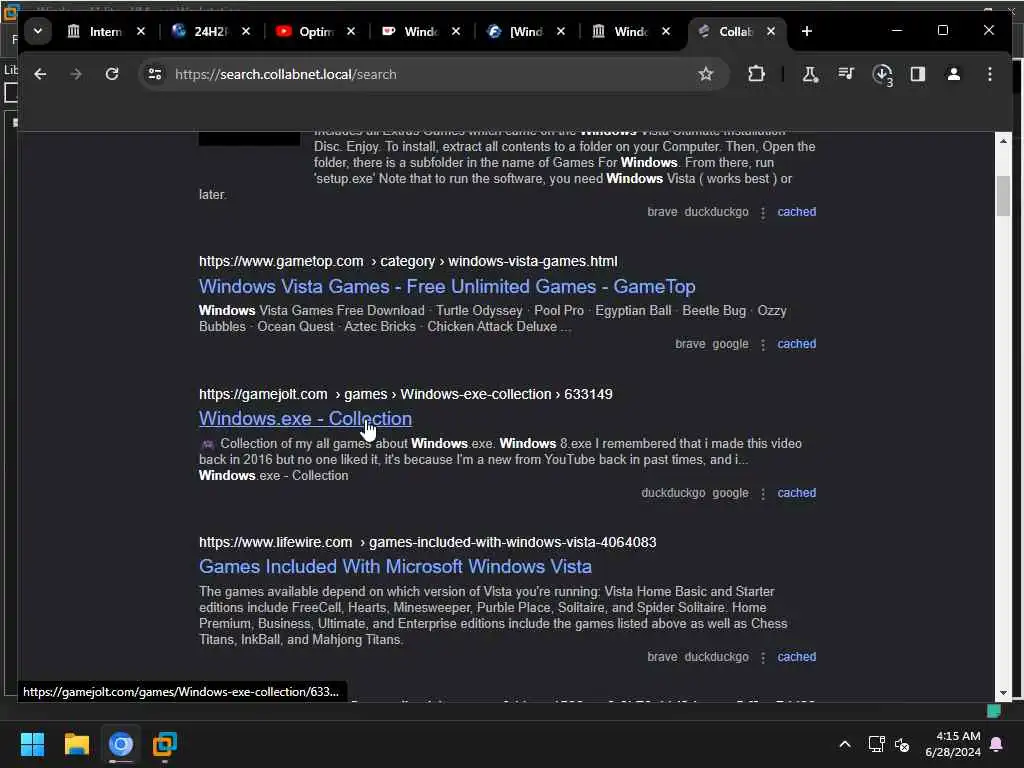Screen dimensions: 1024x768
Task: Click the gamejolt.com result URL text
Action: coord(406,394)
